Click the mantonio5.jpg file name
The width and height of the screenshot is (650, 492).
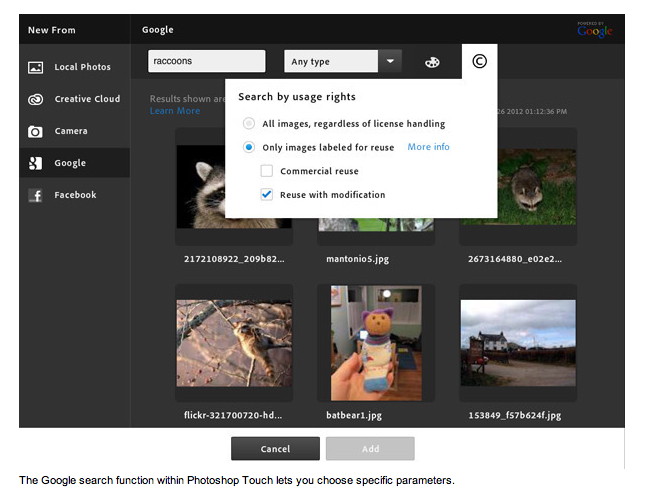tap(357, 259)
